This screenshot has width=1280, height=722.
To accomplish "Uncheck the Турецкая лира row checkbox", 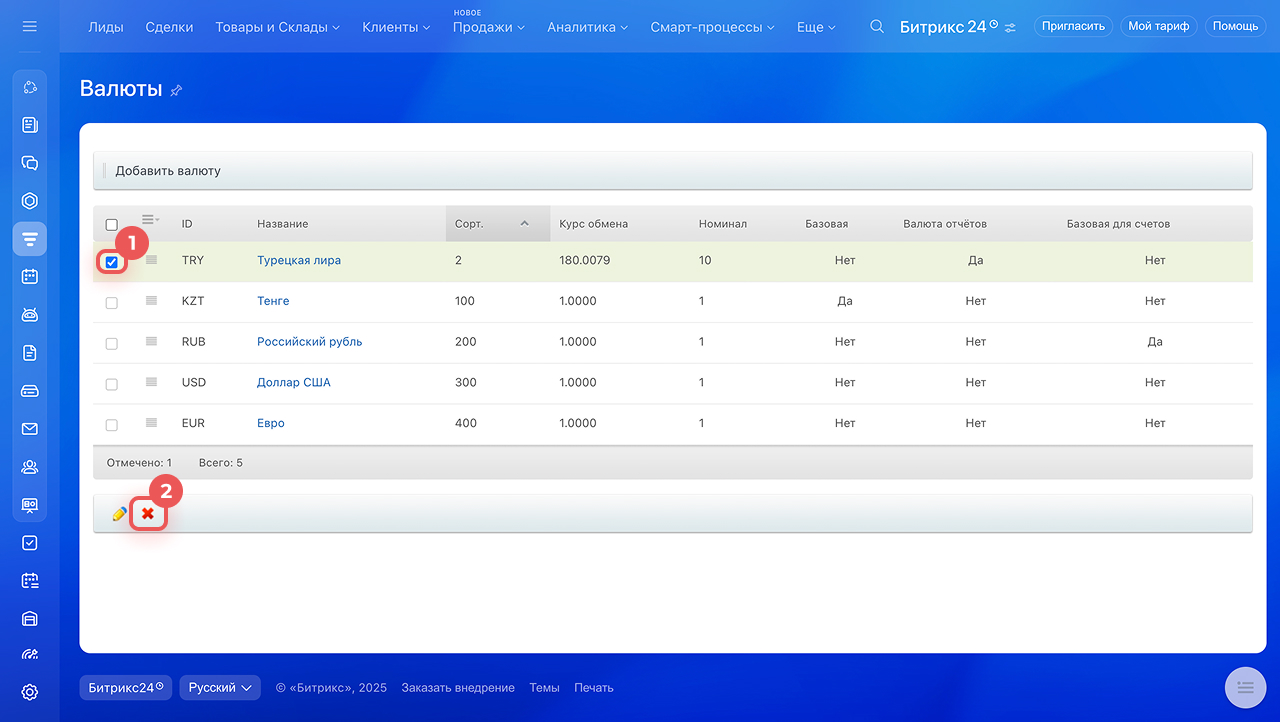I will pos(112,262).
